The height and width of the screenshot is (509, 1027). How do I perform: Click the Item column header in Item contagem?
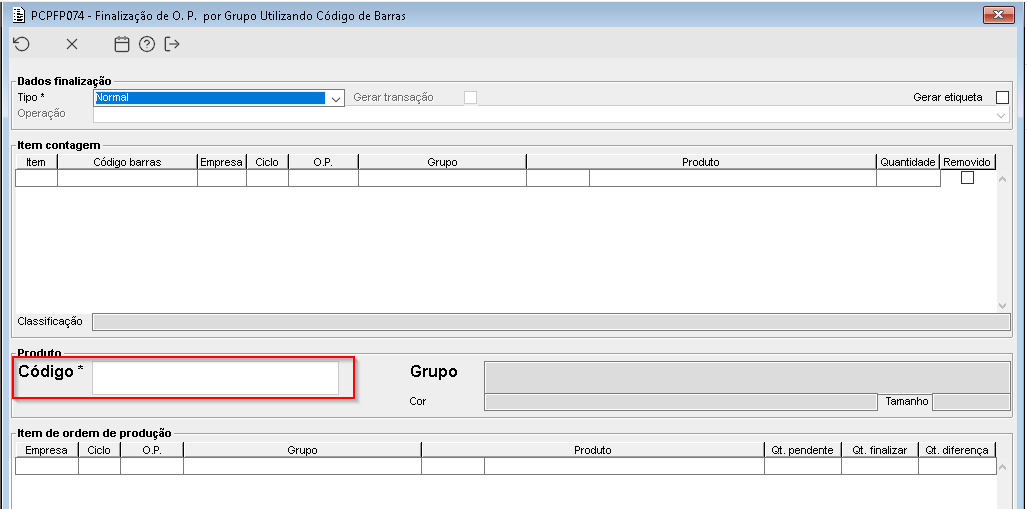click(x=37, y=162)
